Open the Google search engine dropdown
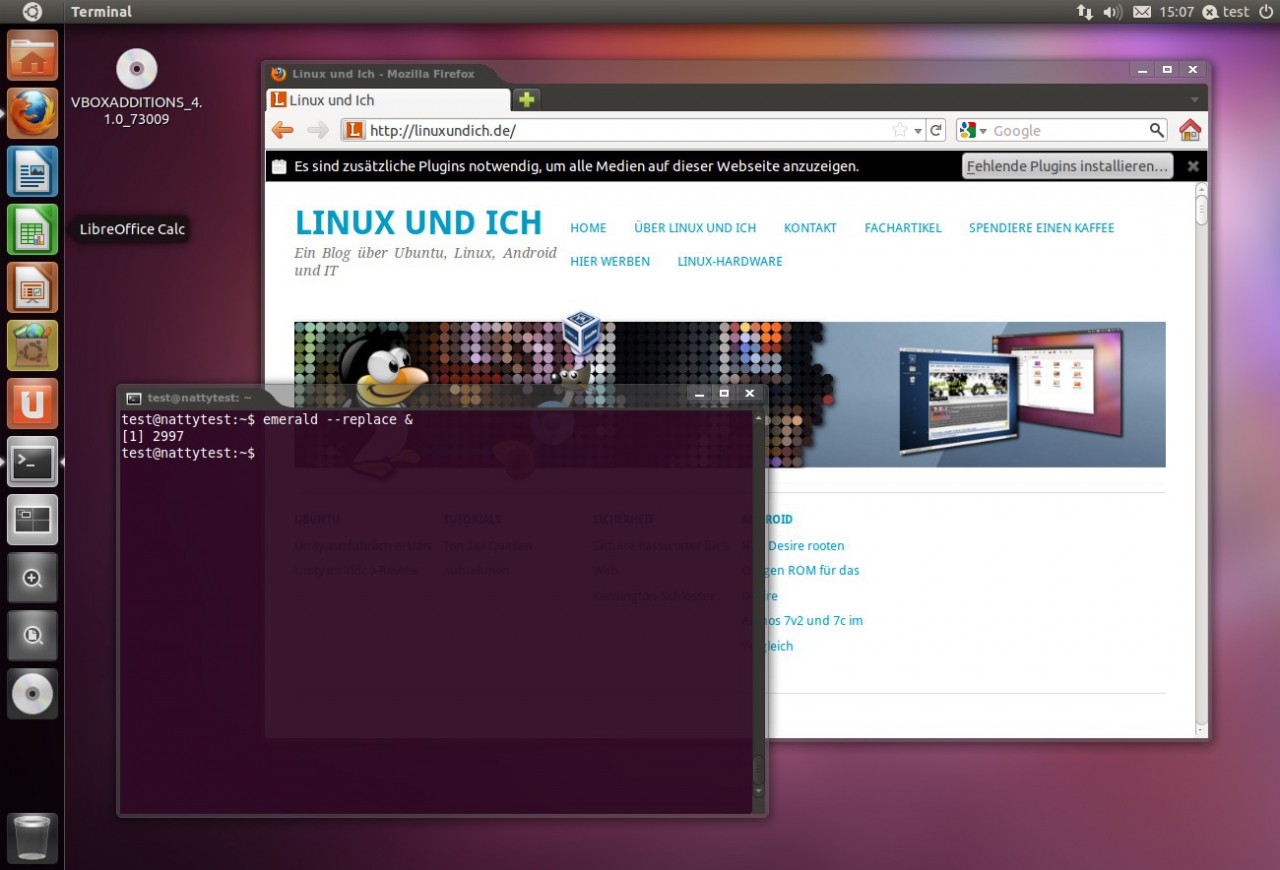The height and width of the screenshot is (870, 1280). [972, 130]
